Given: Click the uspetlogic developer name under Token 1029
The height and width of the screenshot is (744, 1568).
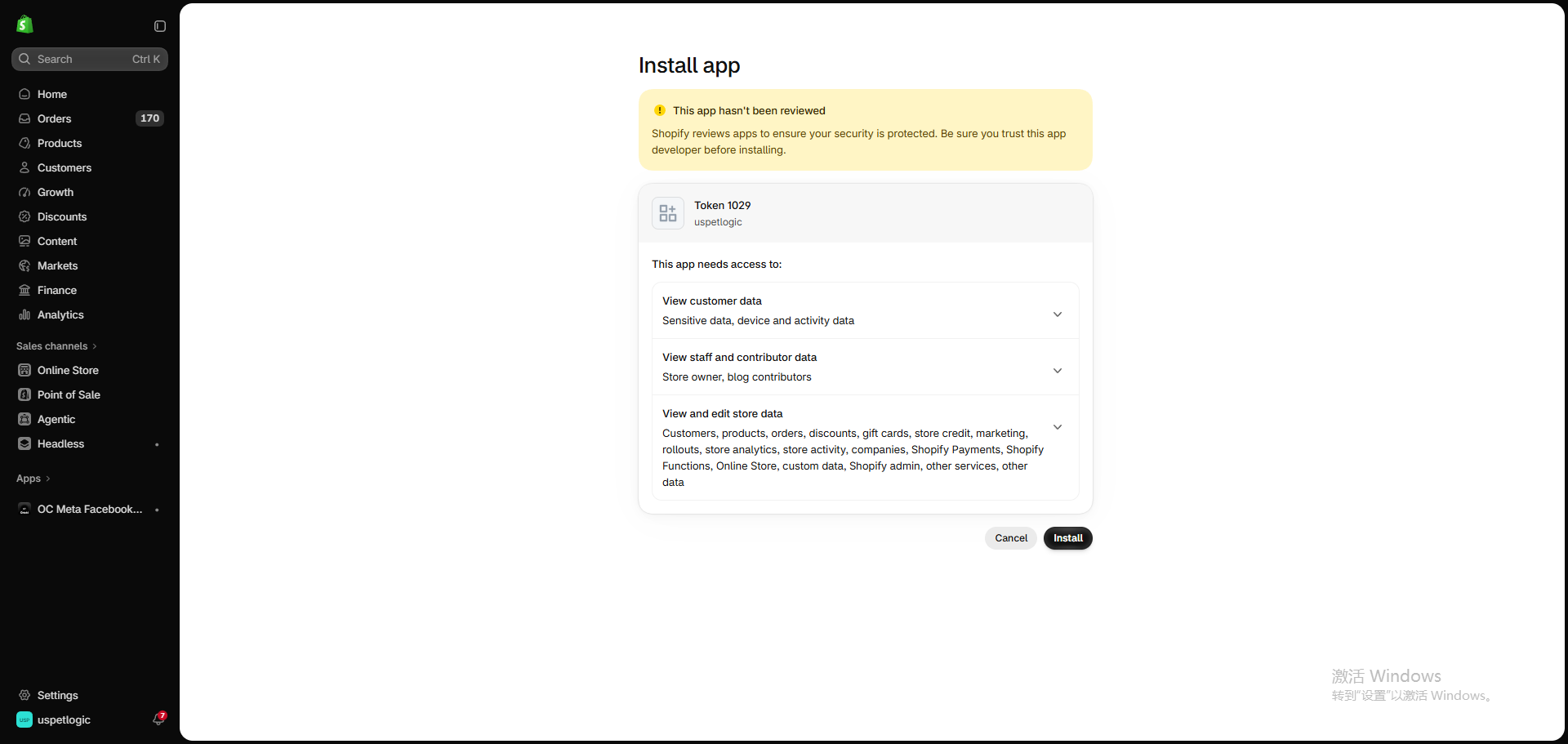Looking at the screenshot, I should 718,222.
